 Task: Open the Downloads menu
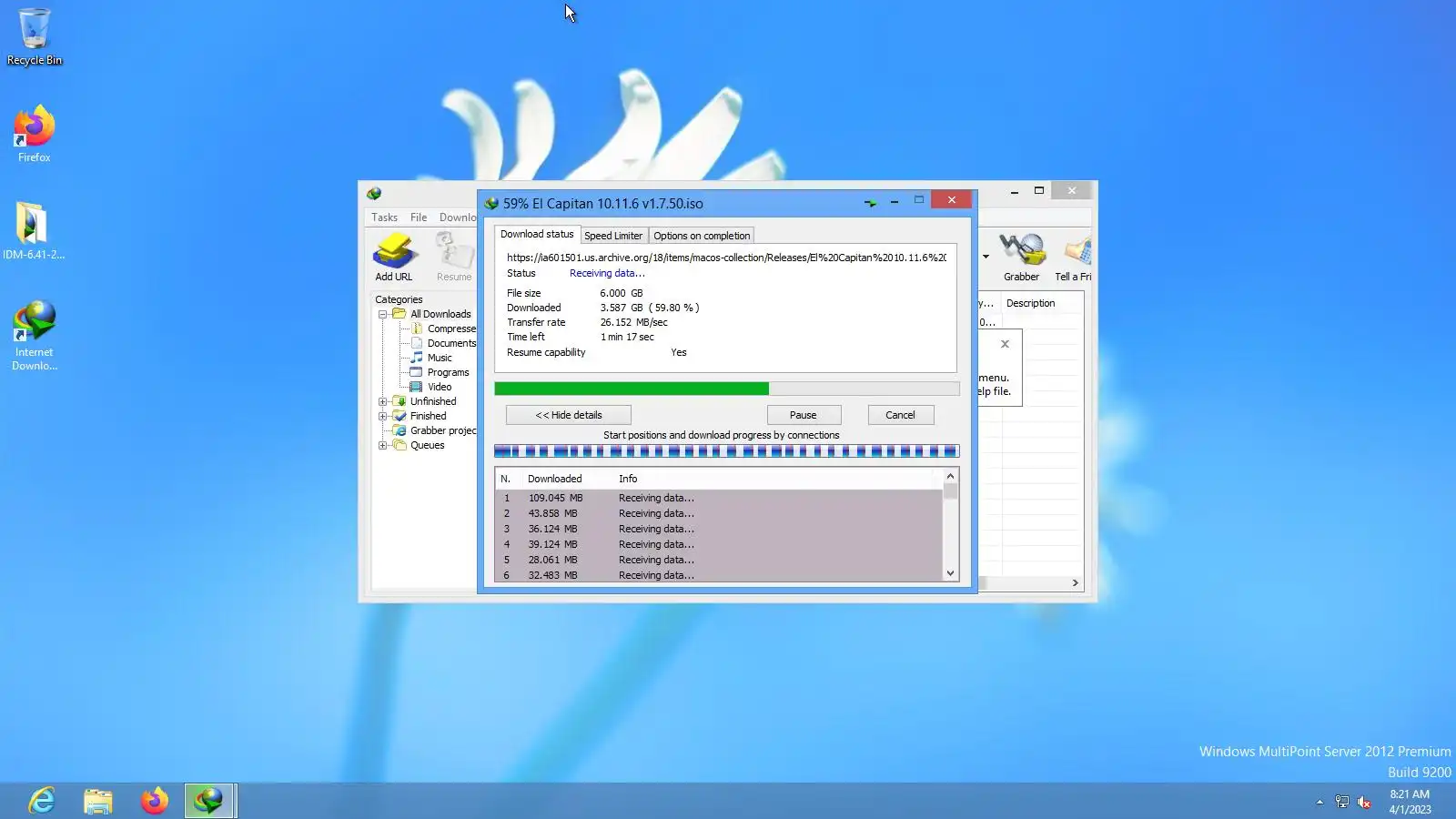pos(457,217)
